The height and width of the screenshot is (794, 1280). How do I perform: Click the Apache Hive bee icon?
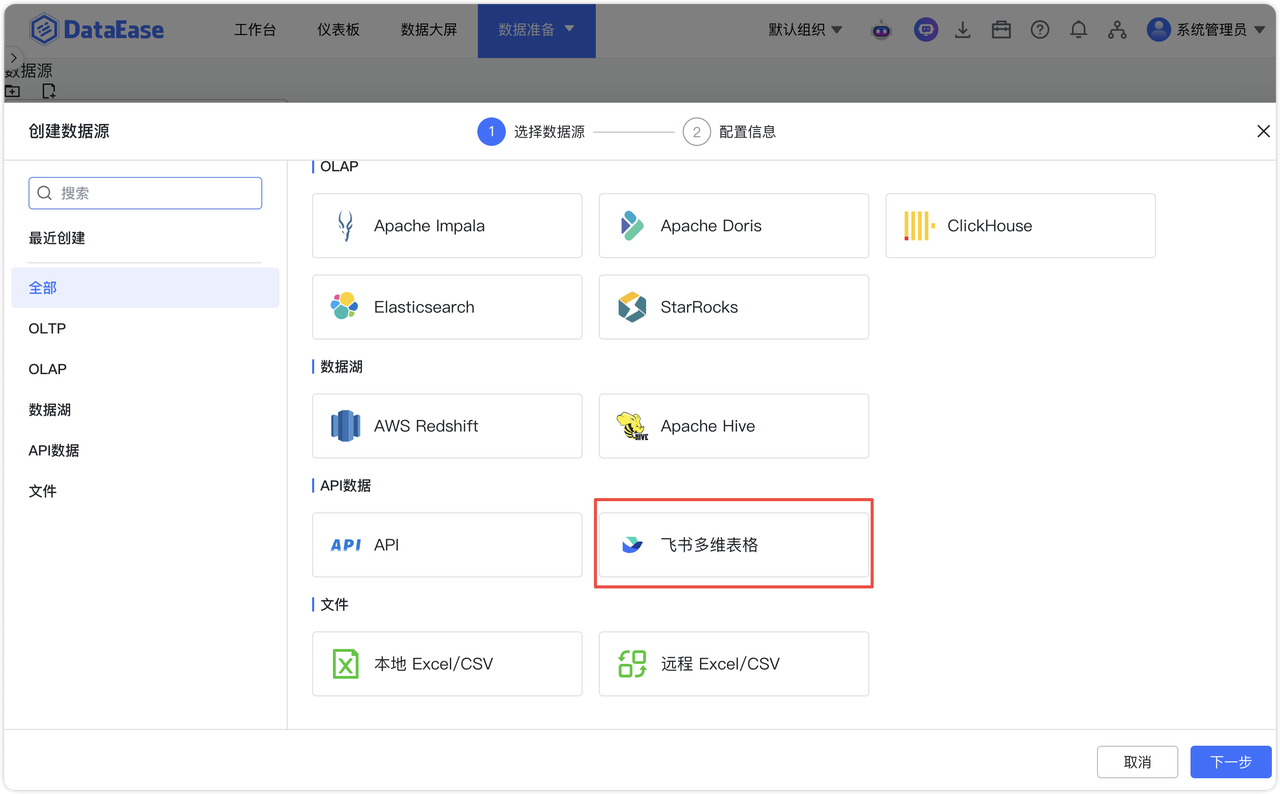point(632,426)
